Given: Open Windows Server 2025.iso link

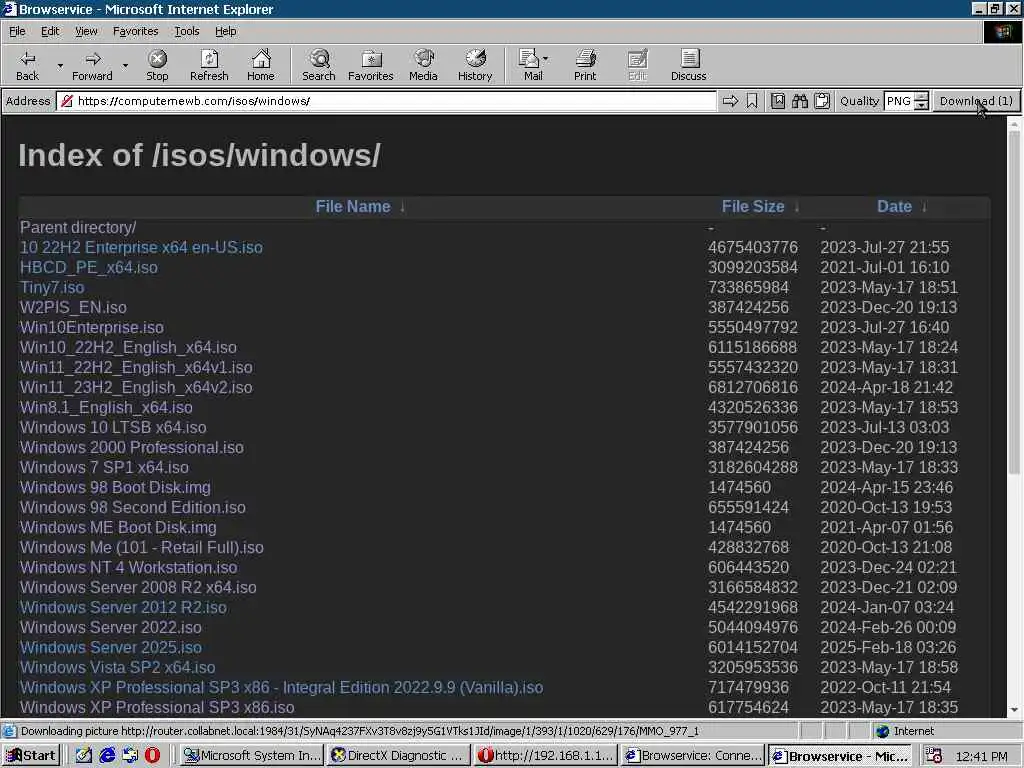Looking at the screenshot, I should [x=110, y=647].
